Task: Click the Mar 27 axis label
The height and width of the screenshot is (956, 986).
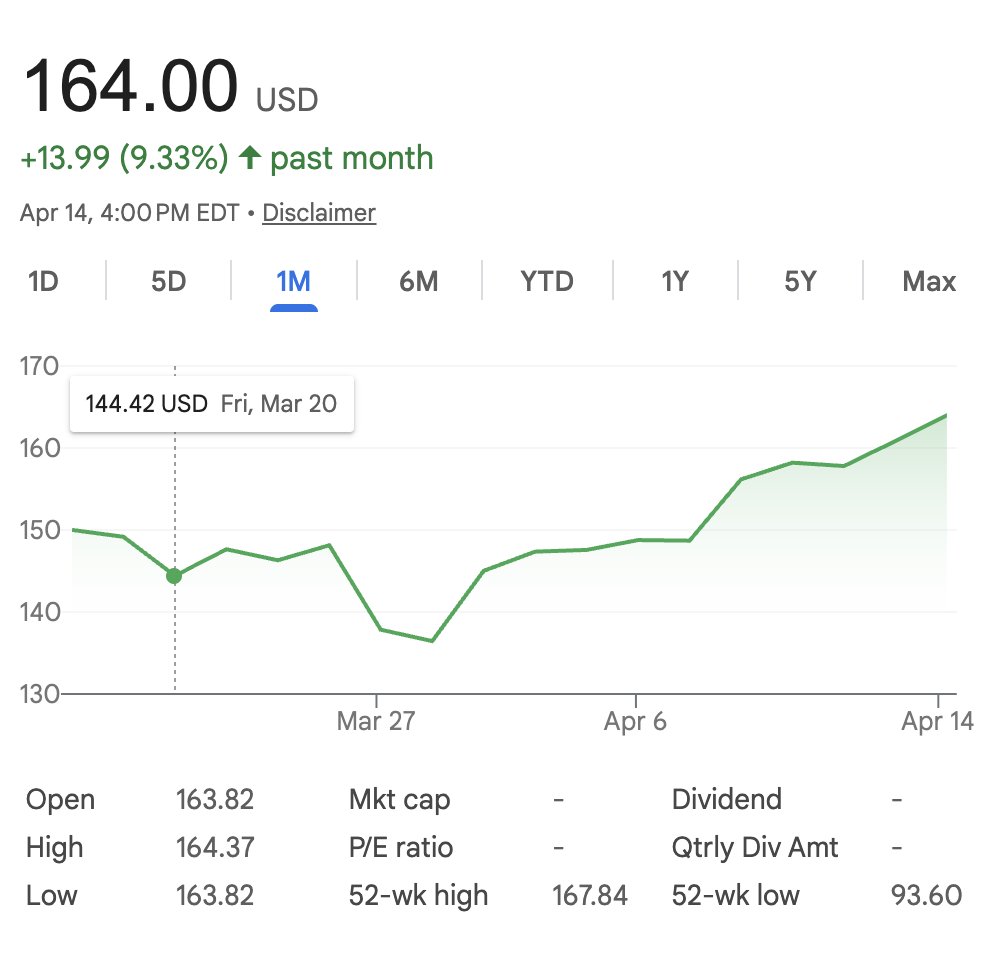Action: [x=376, y=721]
